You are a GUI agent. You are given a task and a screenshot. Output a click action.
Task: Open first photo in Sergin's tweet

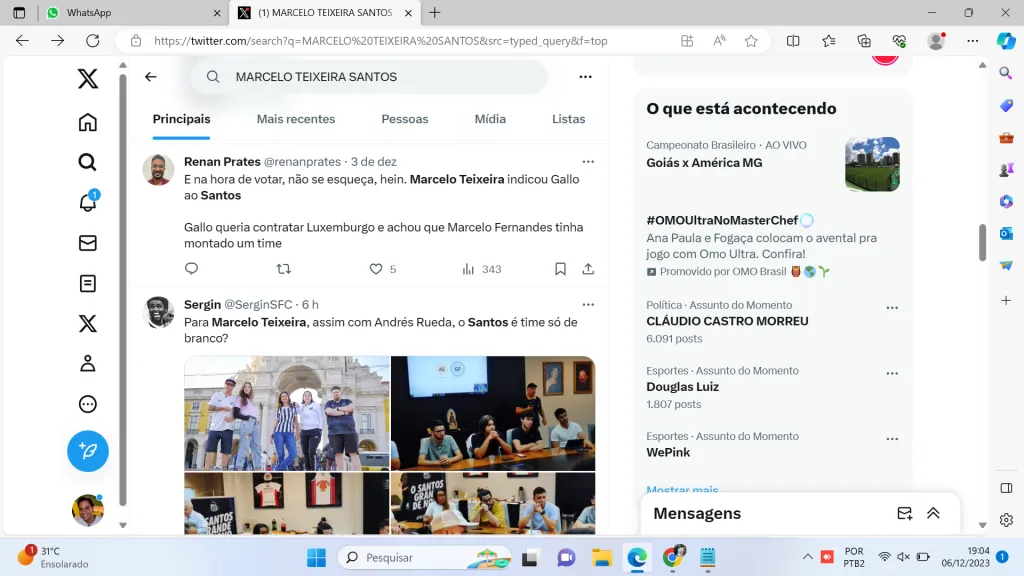click(287, 413)
